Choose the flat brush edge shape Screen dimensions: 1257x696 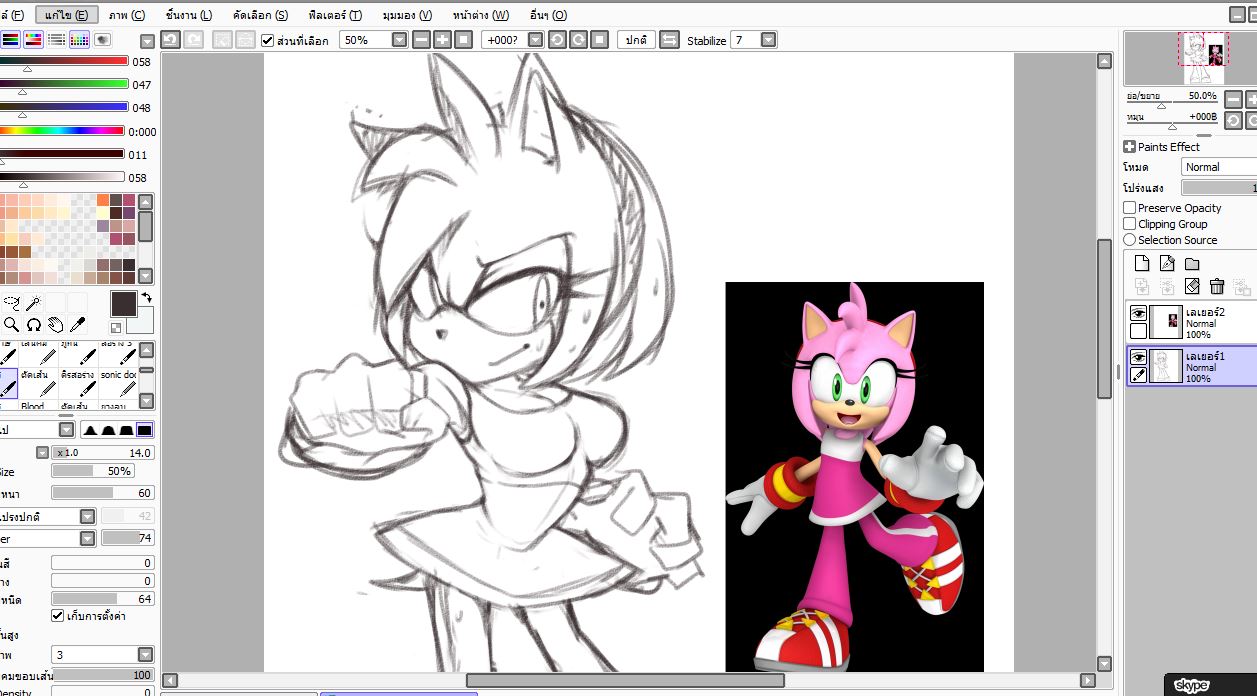(145, 430)
